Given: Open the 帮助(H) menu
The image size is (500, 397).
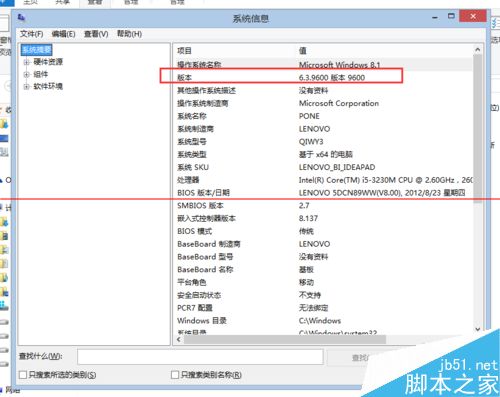Looking at the screenshot, I should click(x=129, y=34).
